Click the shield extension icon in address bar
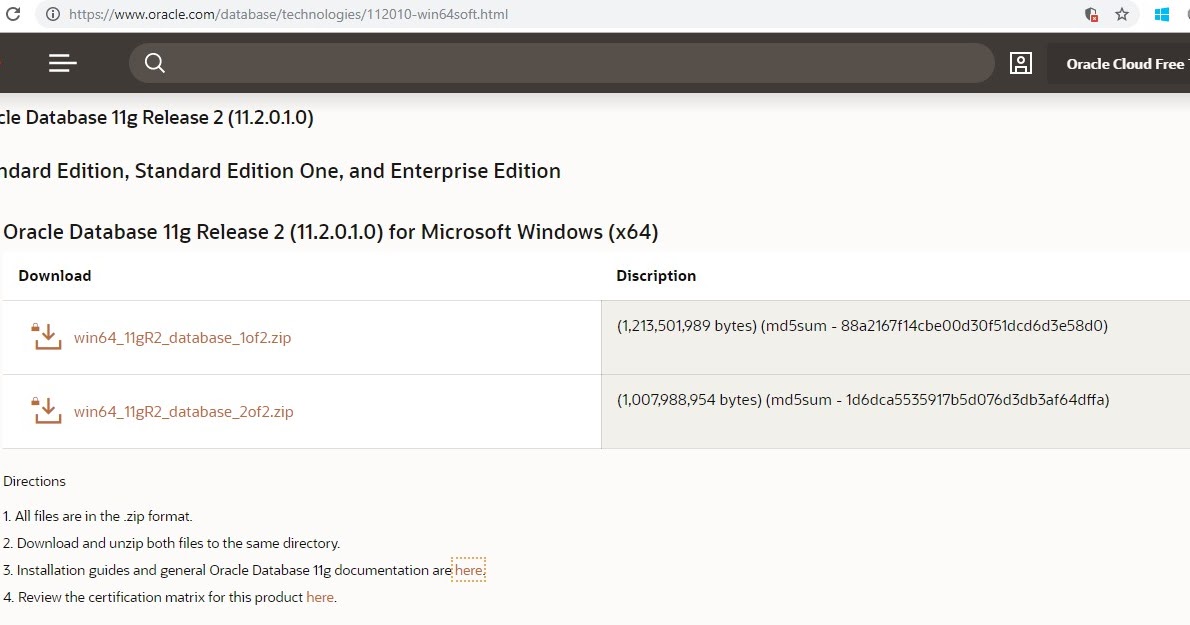Viewport: 1190px width, 625px height. 1092,14
